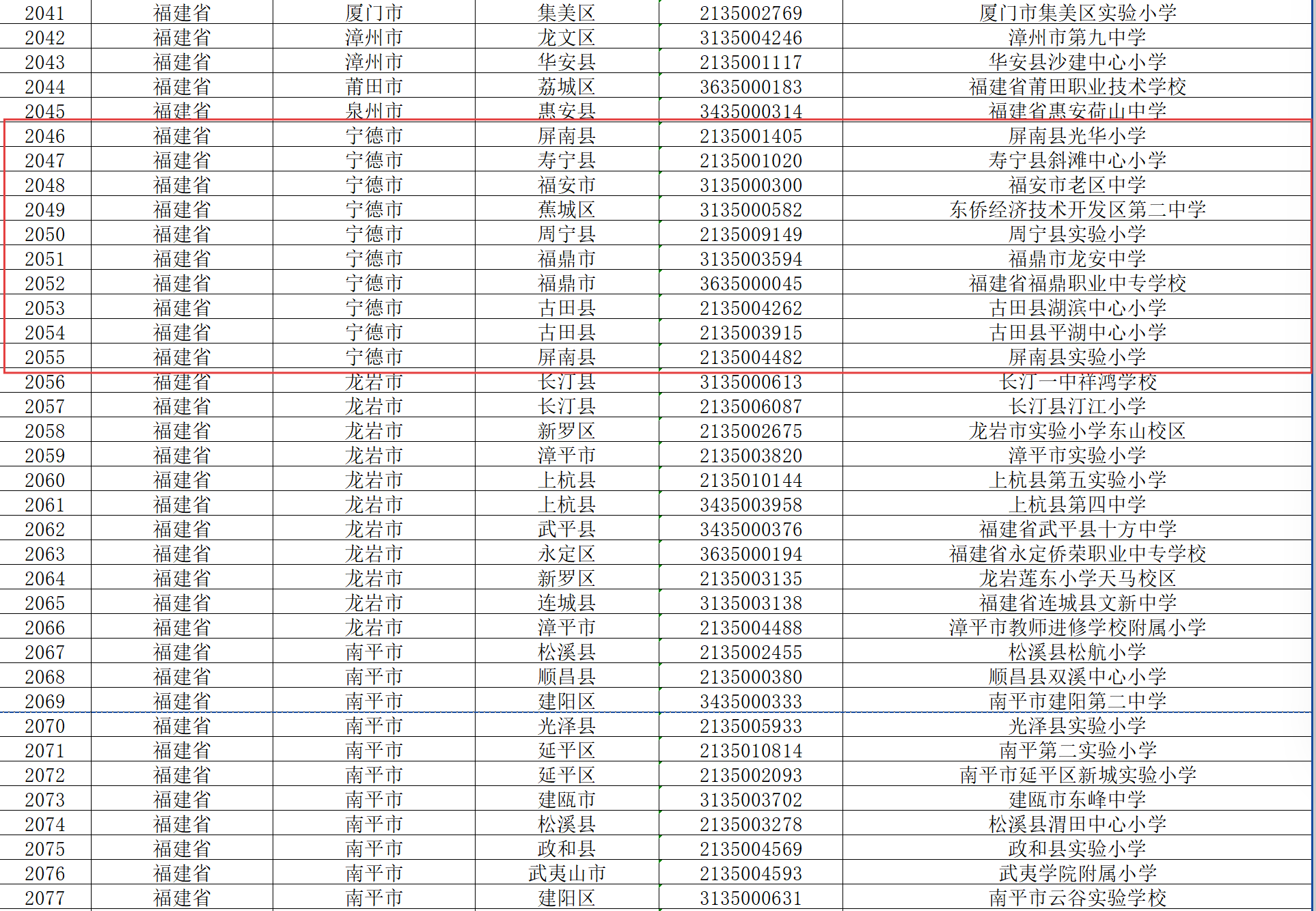Viewport: 1316px width, 911px height.
Task: Select 长汀一中祥鸿学校 cell
Action: click(x=1077, y=382)
